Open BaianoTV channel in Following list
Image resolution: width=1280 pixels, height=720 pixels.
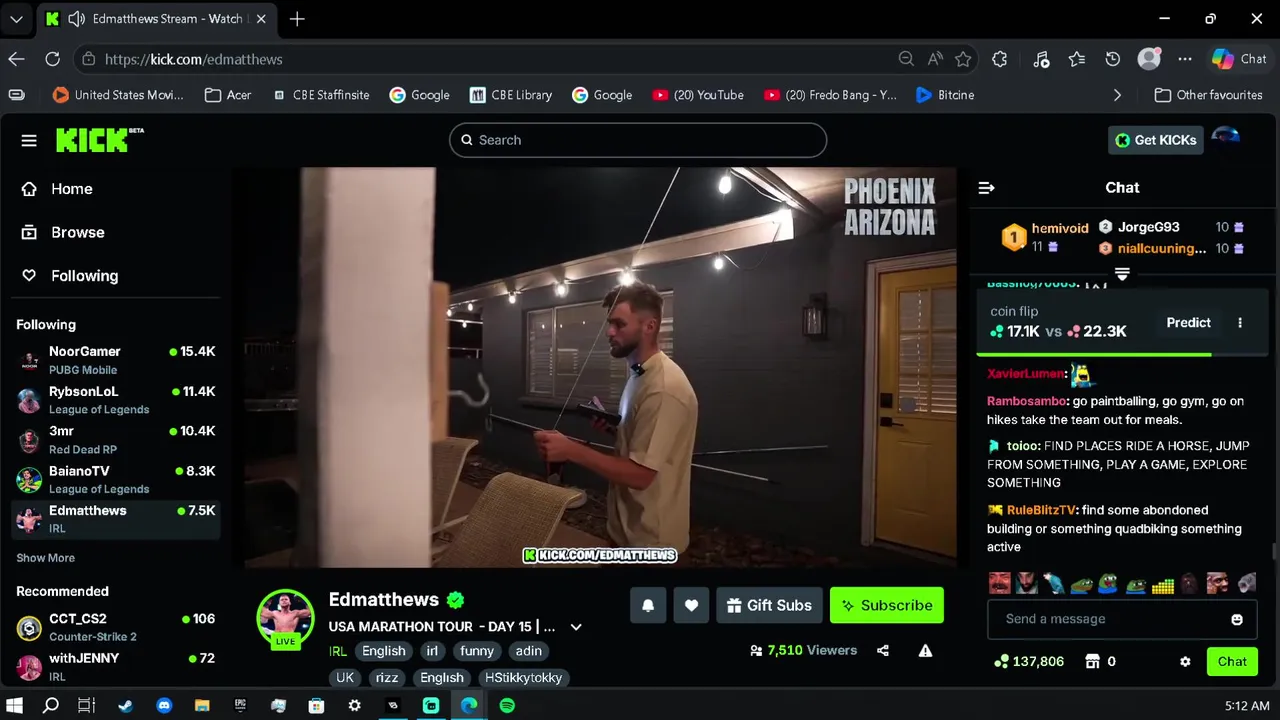coord(116,479)
